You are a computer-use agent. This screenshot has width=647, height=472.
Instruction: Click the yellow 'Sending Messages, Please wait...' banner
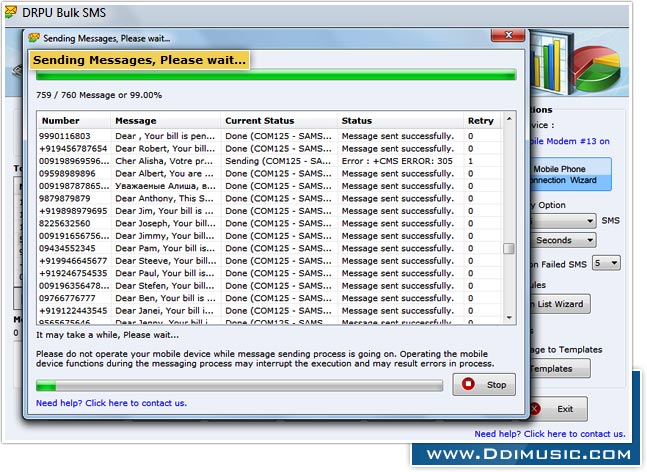[x=139, y=60]
